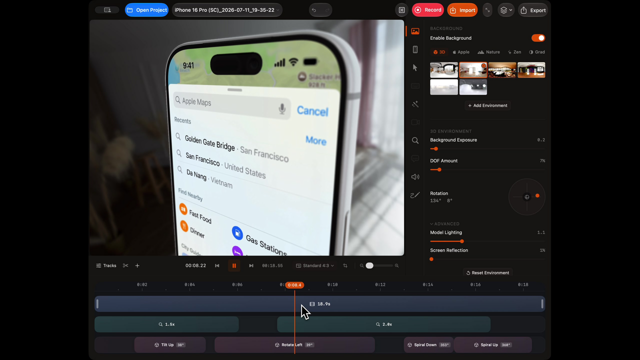Screen dimensions: 640x360
Task: Select the 2.0x zoom clip
Action: point(384,324)
